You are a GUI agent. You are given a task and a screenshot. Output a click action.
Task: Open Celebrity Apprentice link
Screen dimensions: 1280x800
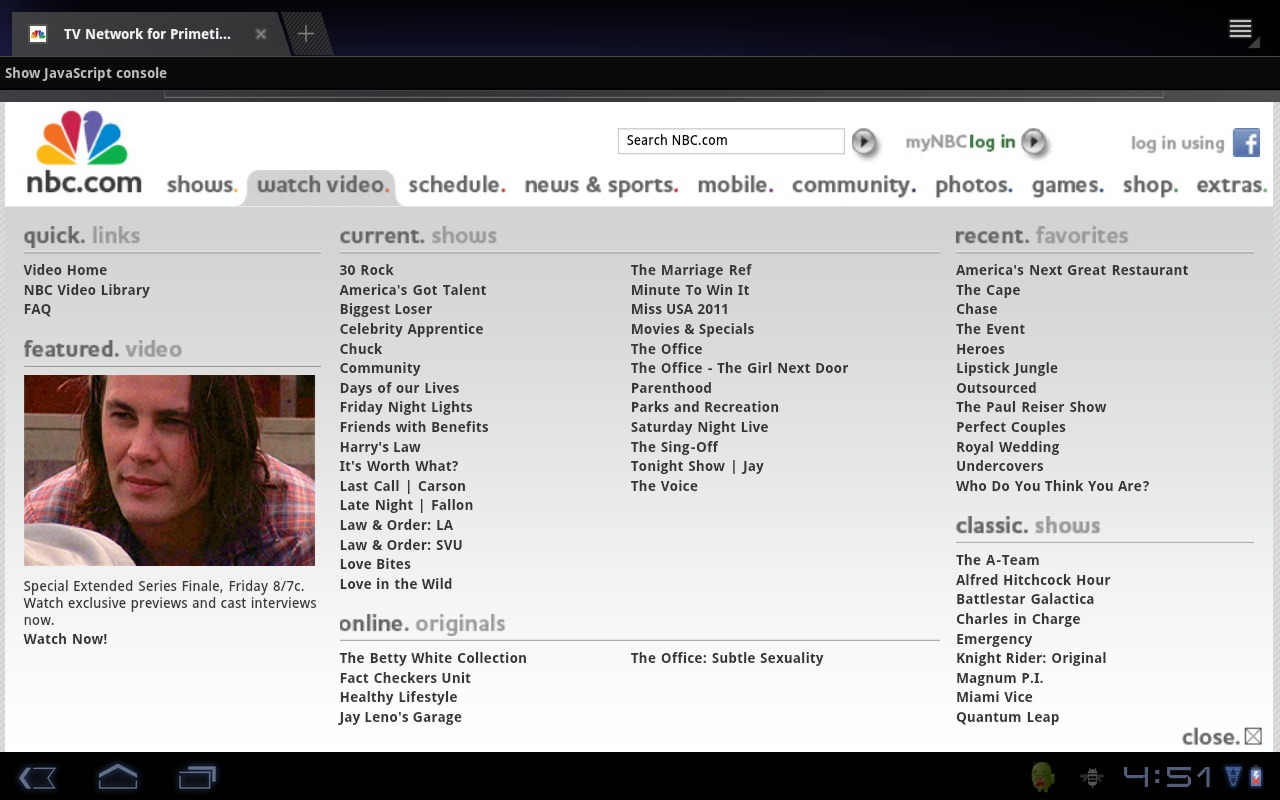click(411, 329)
